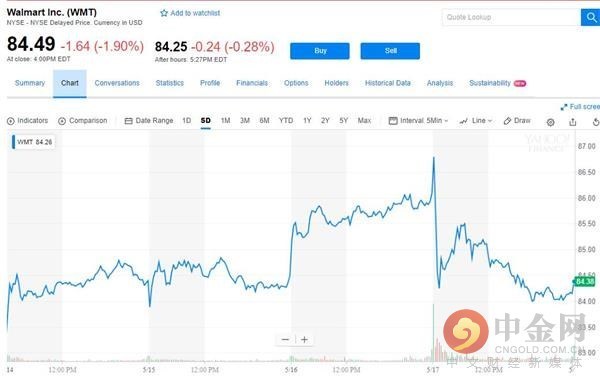Open the Financials tab
The width and height of the screenshot is (600, 381).
[x=252, y=83]
